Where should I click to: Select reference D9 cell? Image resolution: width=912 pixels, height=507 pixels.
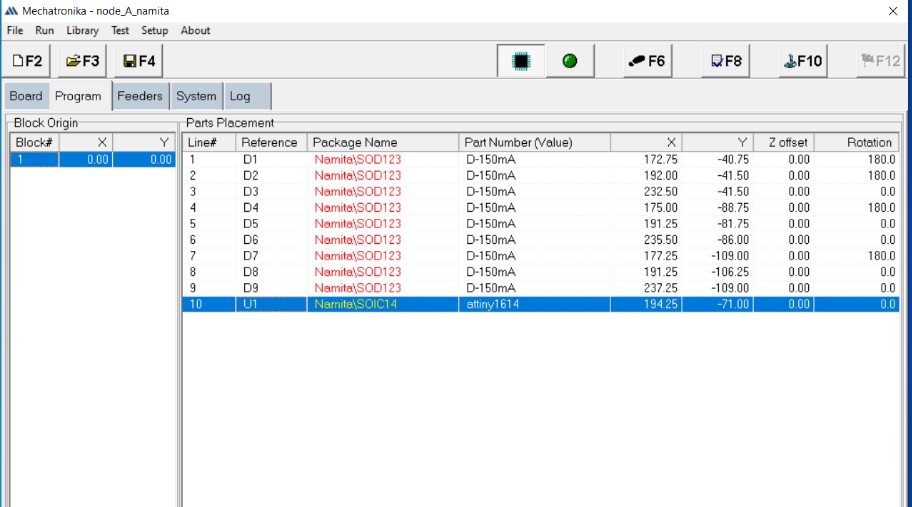271,288
